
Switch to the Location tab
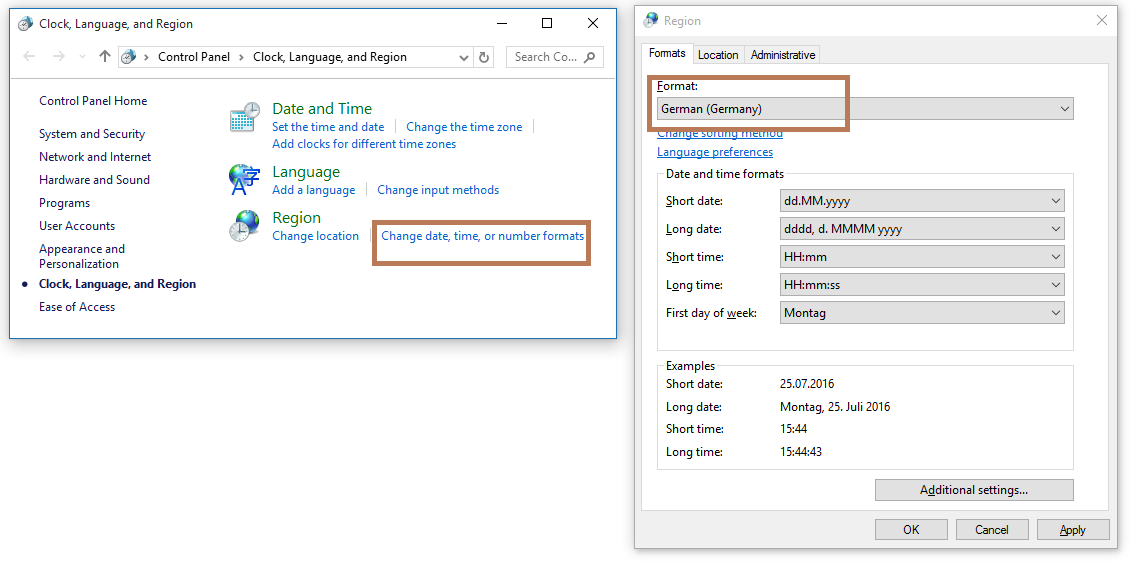pos(718,55)
